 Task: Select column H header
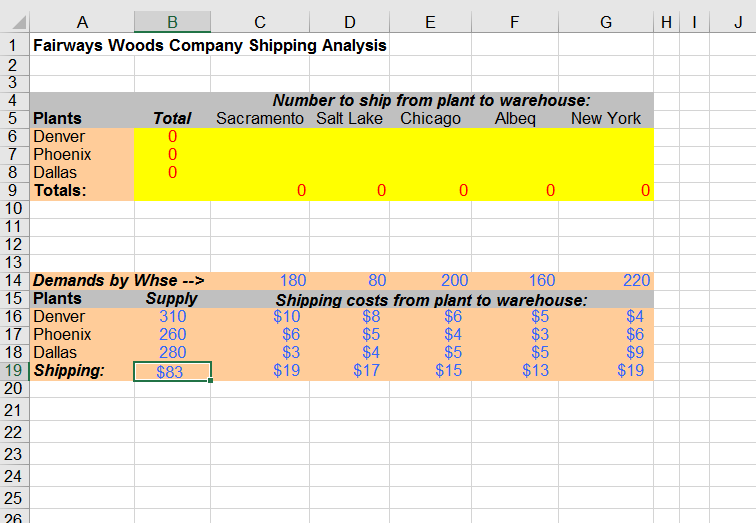pos(666,22)
